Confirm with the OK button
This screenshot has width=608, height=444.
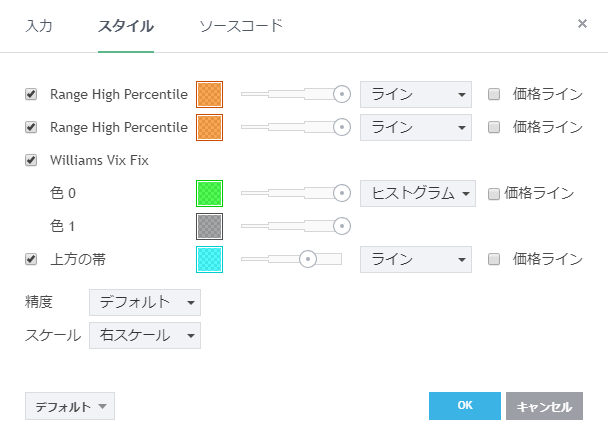click(464, 406)
